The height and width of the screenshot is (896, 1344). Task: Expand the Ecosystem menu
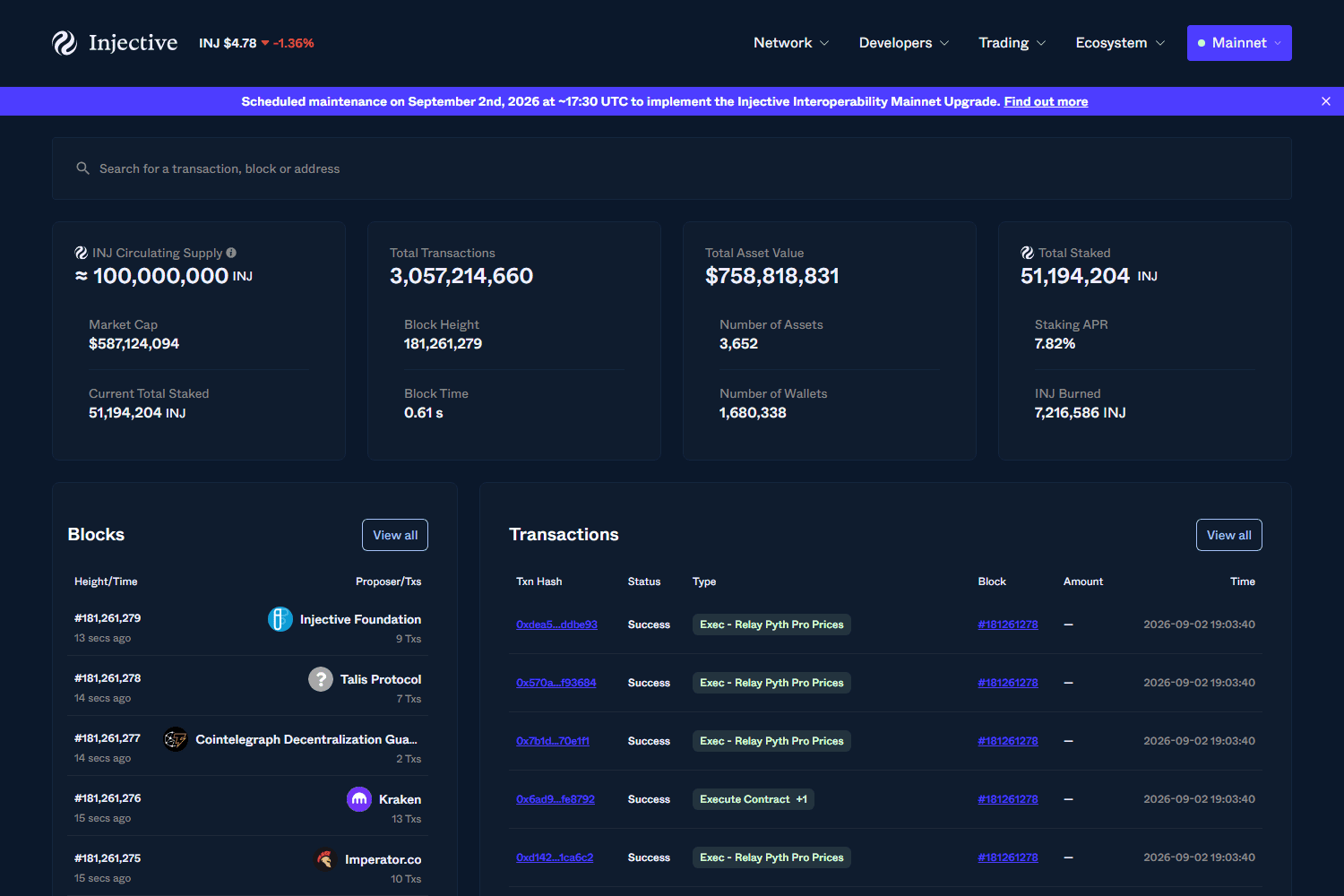pos(1120,43)
